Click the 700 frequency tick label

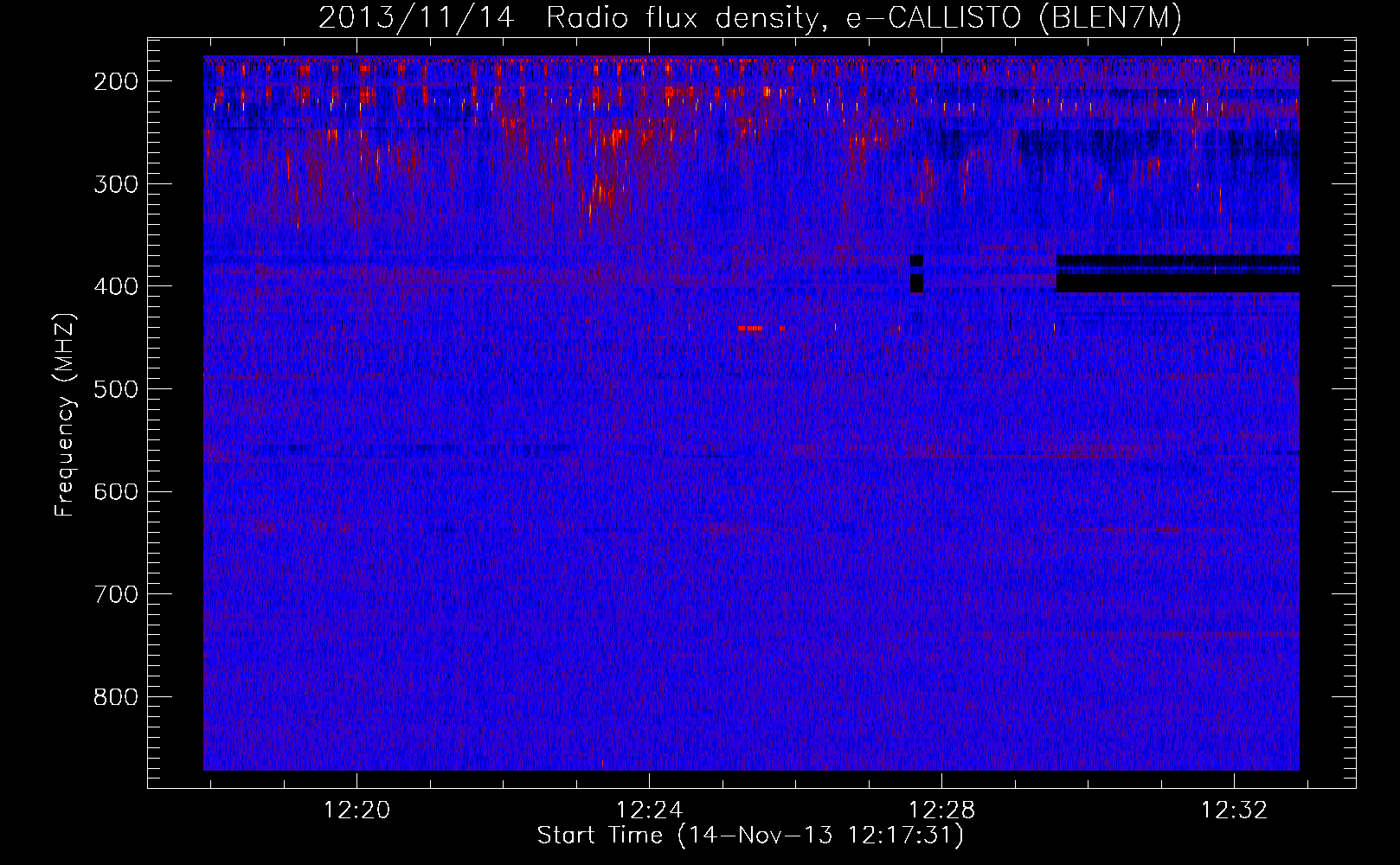(x=116, y=594)
